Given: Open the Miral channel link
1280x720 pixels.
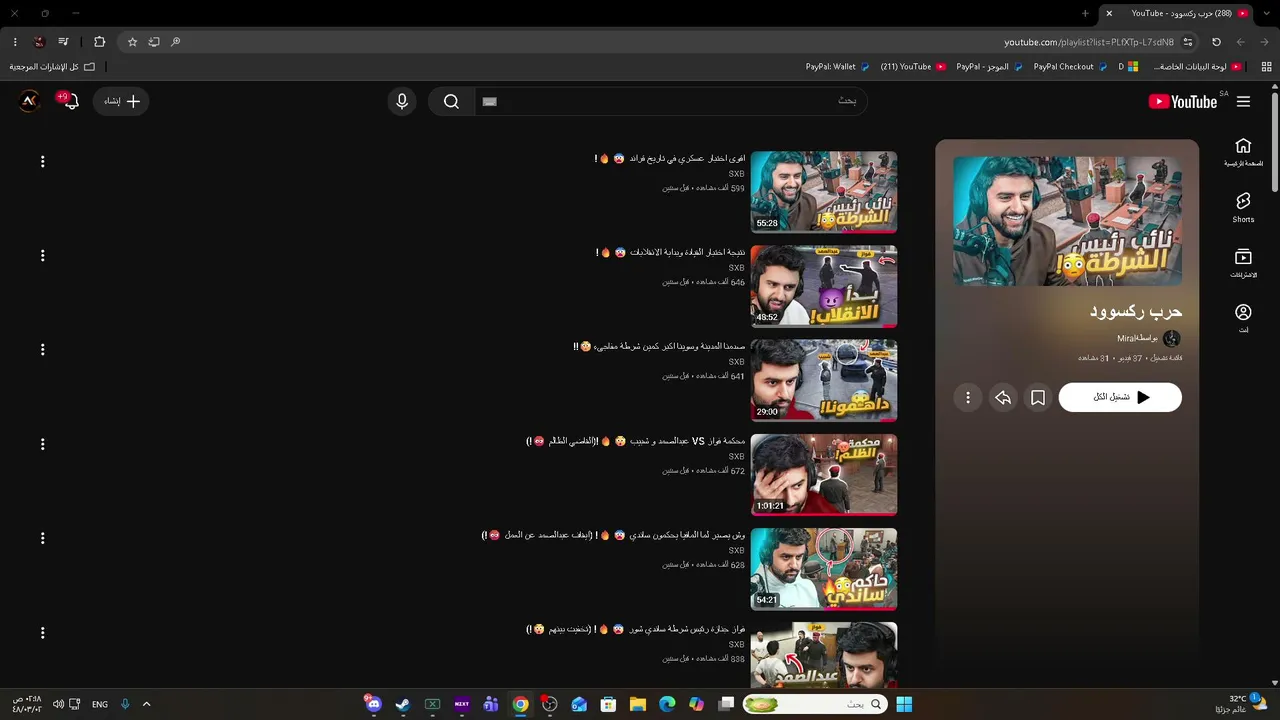Looking at the screenshot, I should [x=1127, y=339].
